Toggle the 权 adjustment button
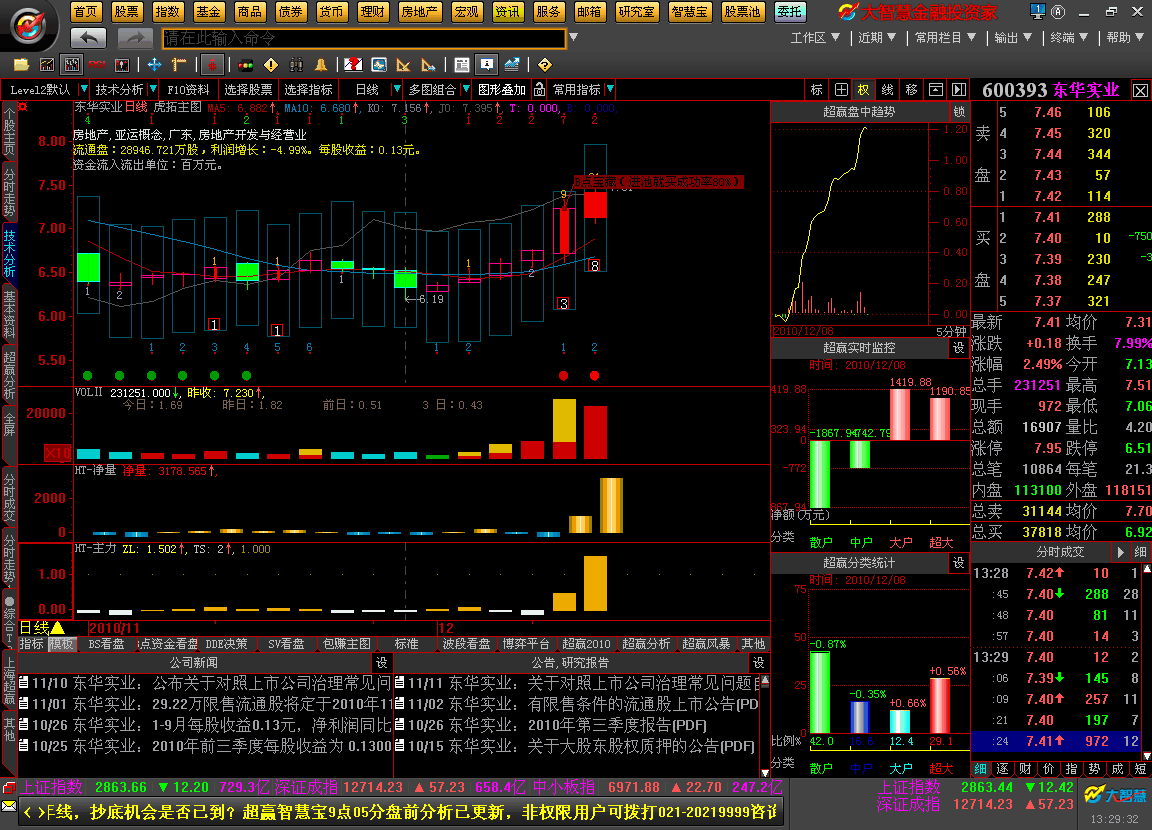This screenshot has width=1152, height=830. click(863, 90)
